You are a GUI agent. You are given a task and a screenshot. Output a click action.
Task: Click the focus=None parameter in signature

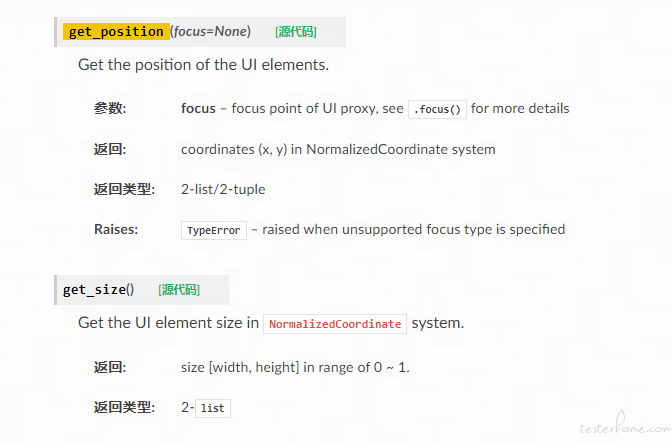point(211,32)
